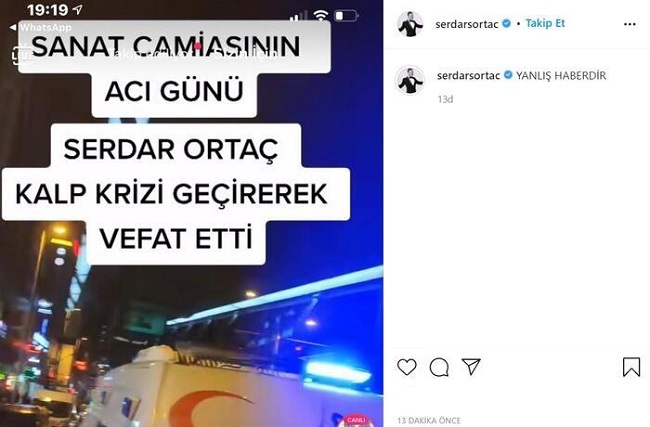The width and height of the screenshot is (650, 427).
Task: Save the post with the bookmark icon
Action: pyautogui.click(x=631, y=367)
